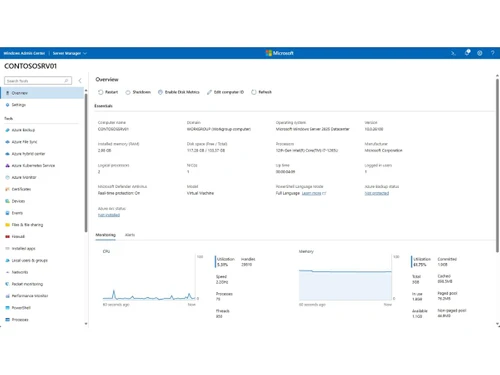Switch to the Alerts tab
Viewport: 500px width, 375px height.
click(130, 235)
